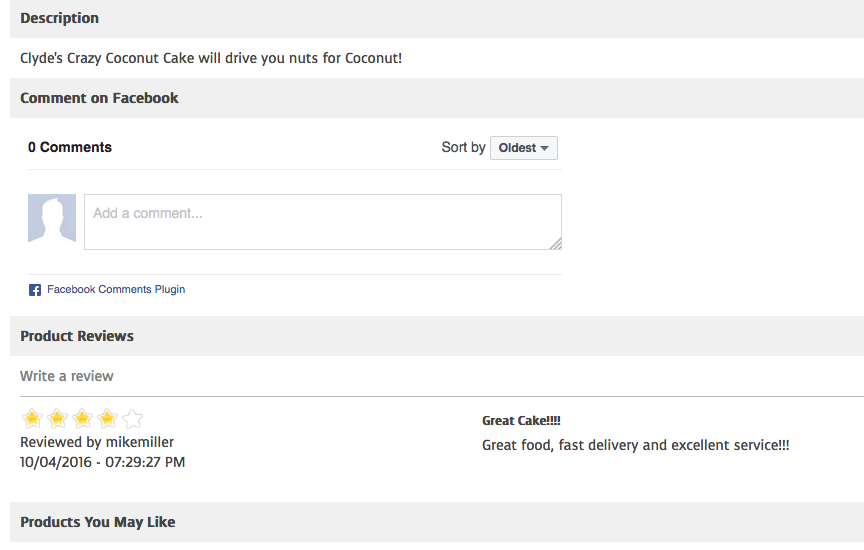Click inside the Add a comment field

[x=320, y=221]
